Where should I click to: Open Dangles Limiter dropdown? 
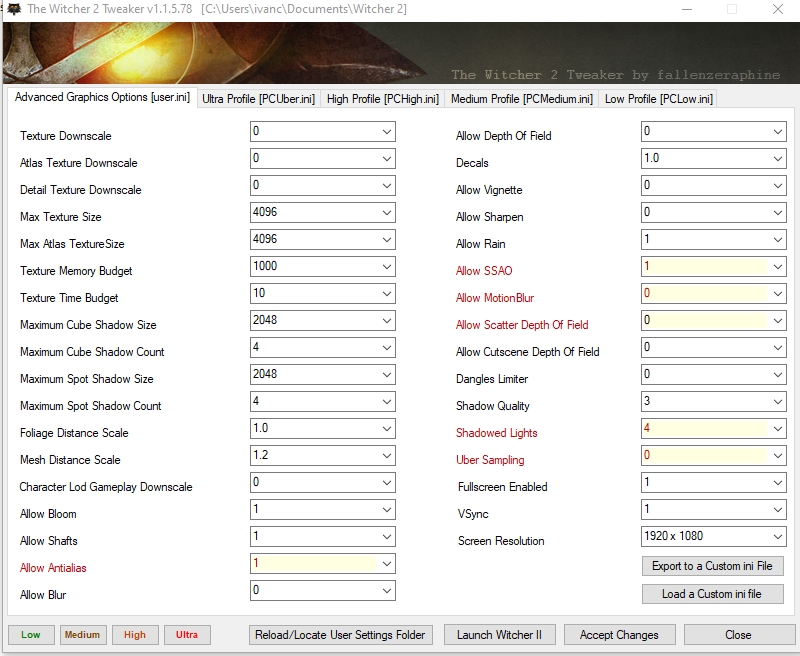(713, 375)
